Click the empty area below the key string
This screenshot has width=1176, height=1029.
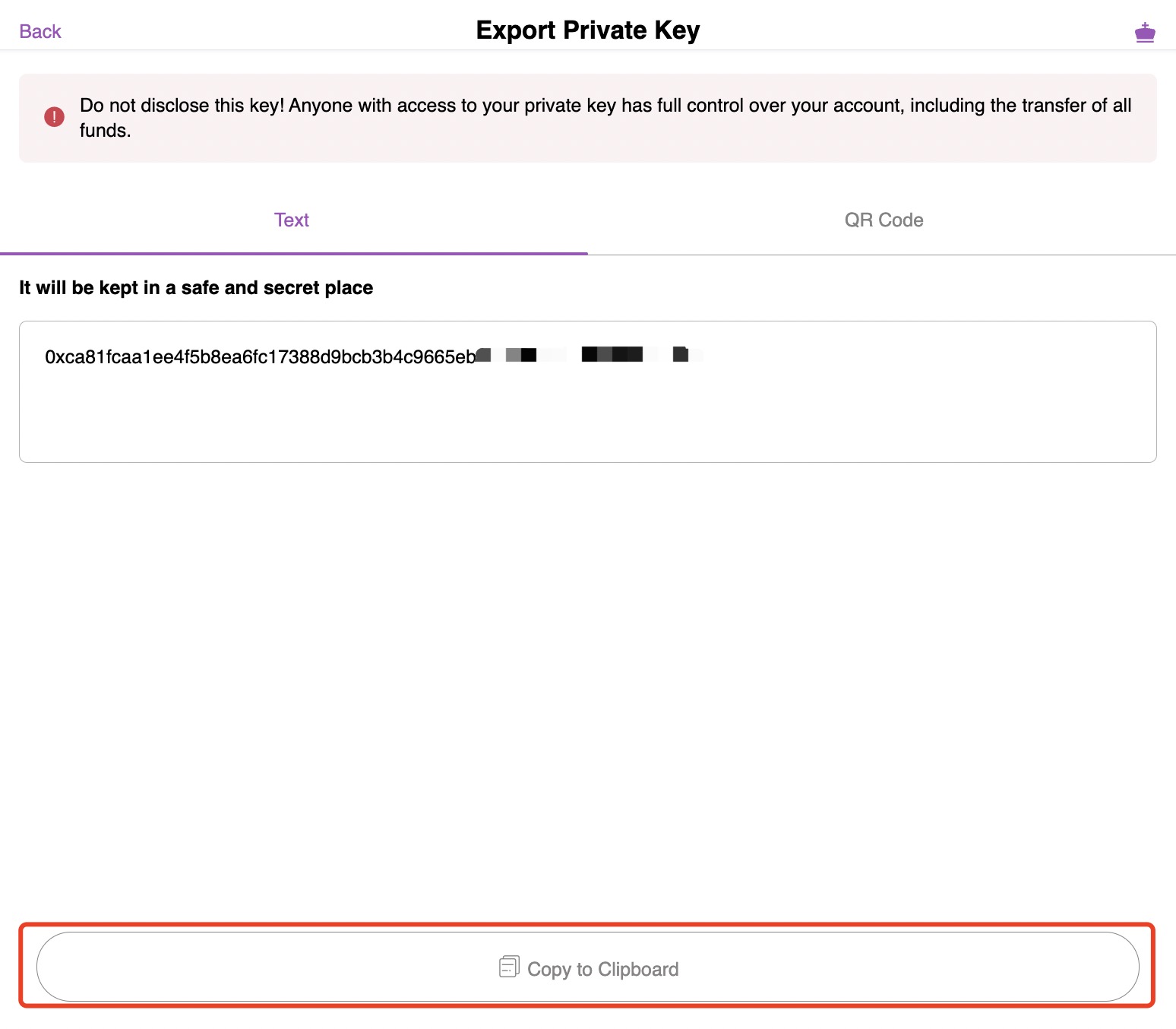(588, 418)
